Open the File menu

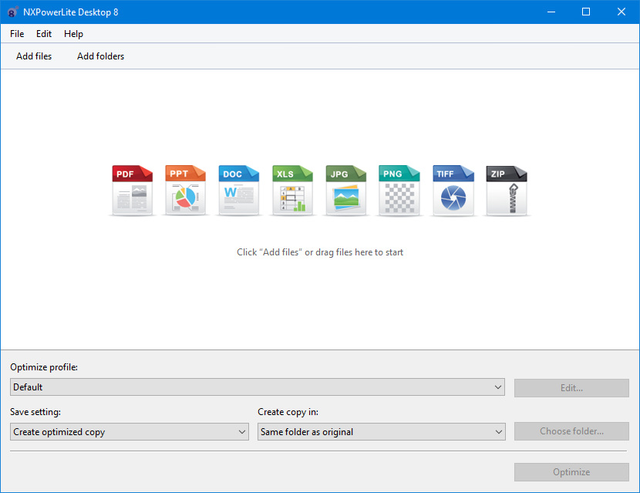point(17,34)
